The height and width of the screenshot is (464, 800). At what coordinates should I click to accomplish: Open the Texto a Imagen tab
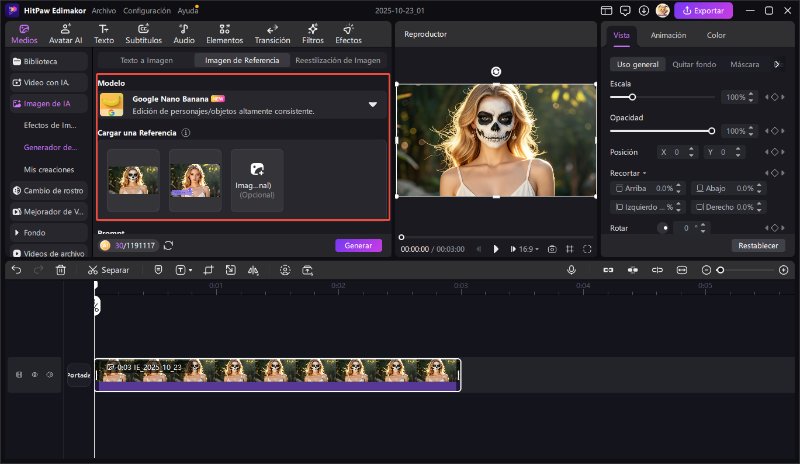[x=147, y=60]
